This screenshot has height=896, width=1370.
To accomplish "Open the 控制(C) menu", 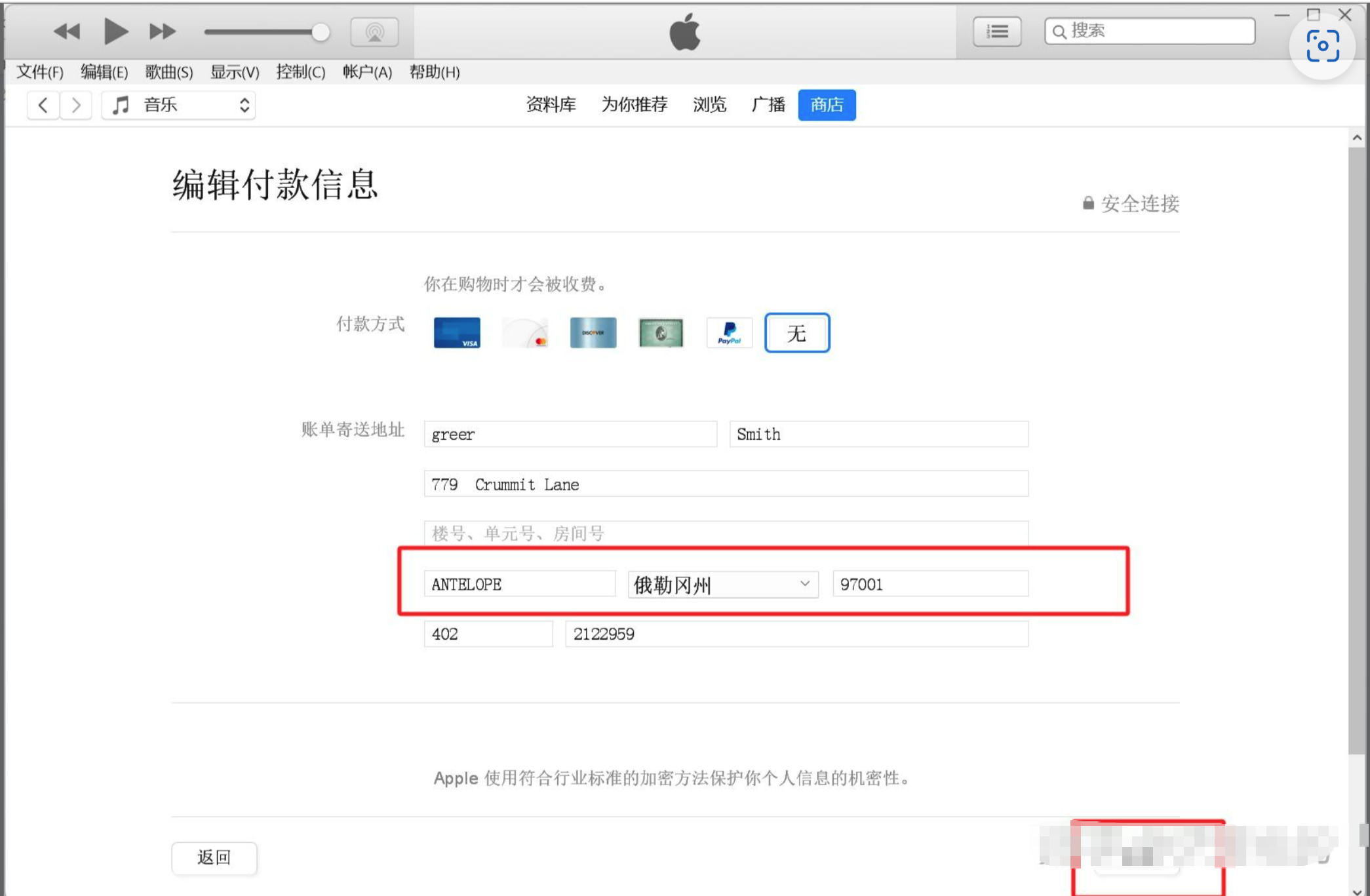I will coord(301,72).
